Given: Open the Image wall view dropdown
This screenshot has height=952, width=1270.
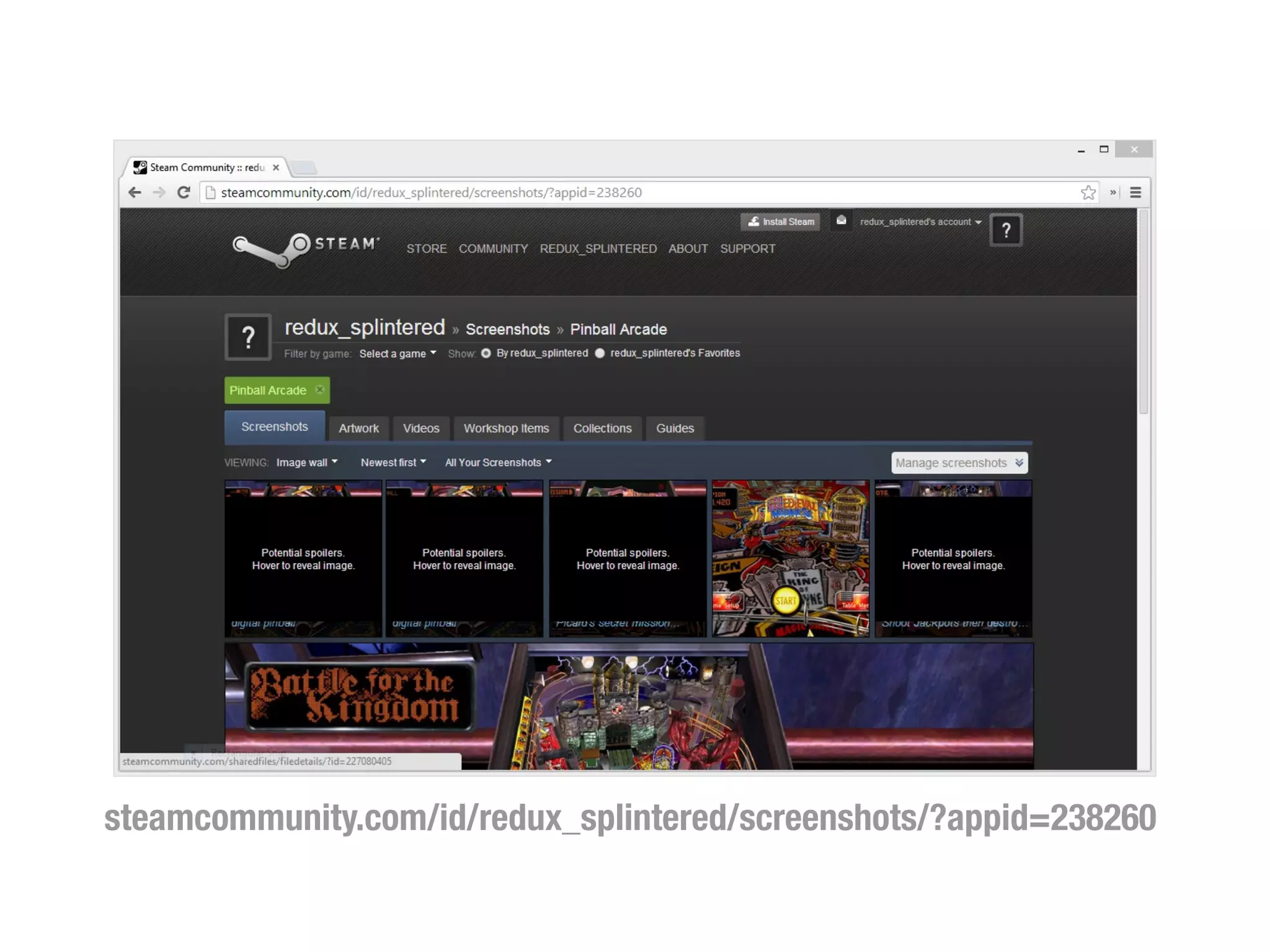Looking at the screenshot, I should click(307, 463).
